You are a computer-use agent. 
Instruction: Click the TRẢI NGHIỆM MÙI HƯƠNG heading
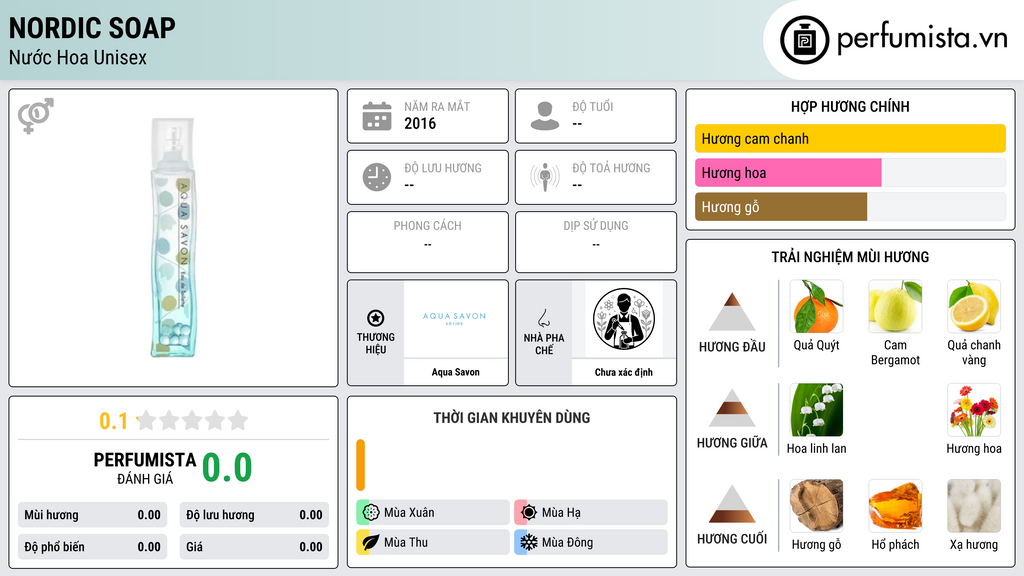(x=850, y=257)
